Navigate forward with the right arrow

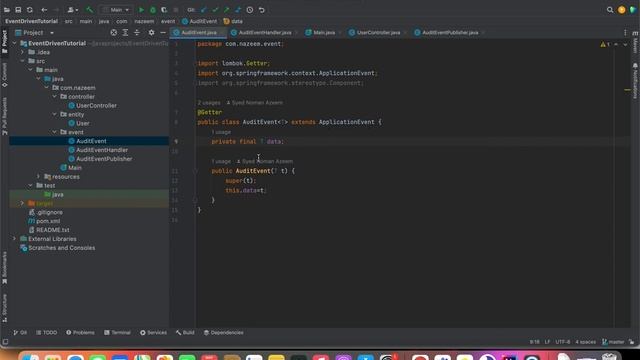click(56, 10)
